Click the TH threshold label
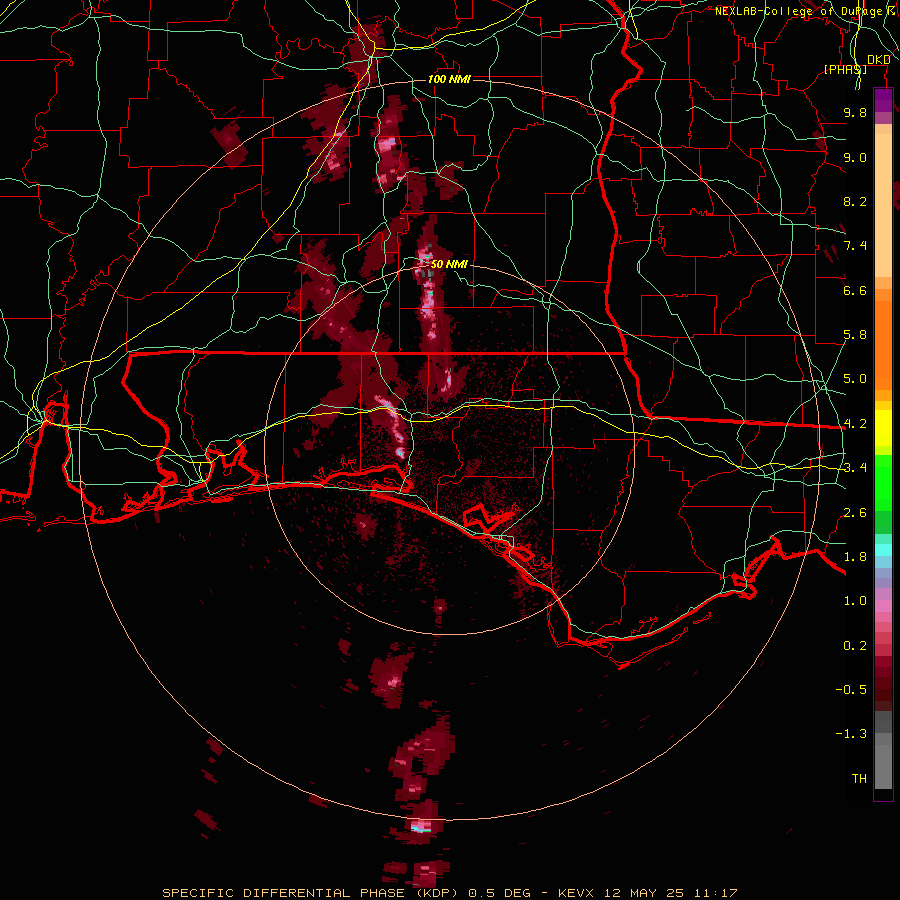This screenshot has height=900, width=900. tap(859, 779)
